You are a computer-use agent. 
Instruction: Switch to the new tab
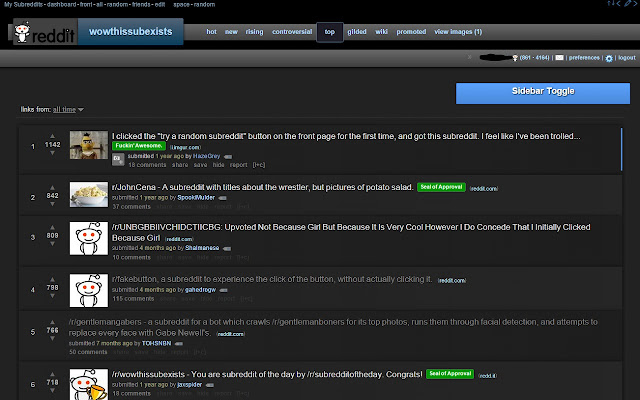pos(231,32)
